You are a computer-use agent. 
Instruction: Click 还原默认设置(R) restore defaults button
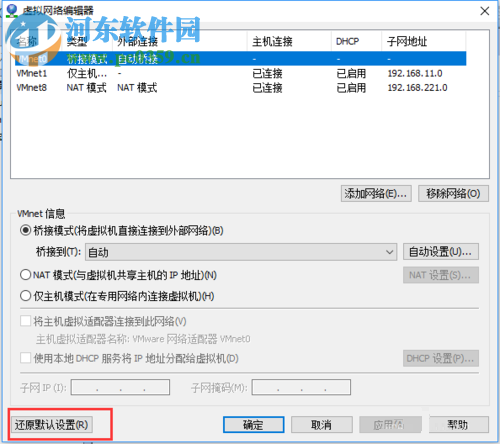[51, 425]
